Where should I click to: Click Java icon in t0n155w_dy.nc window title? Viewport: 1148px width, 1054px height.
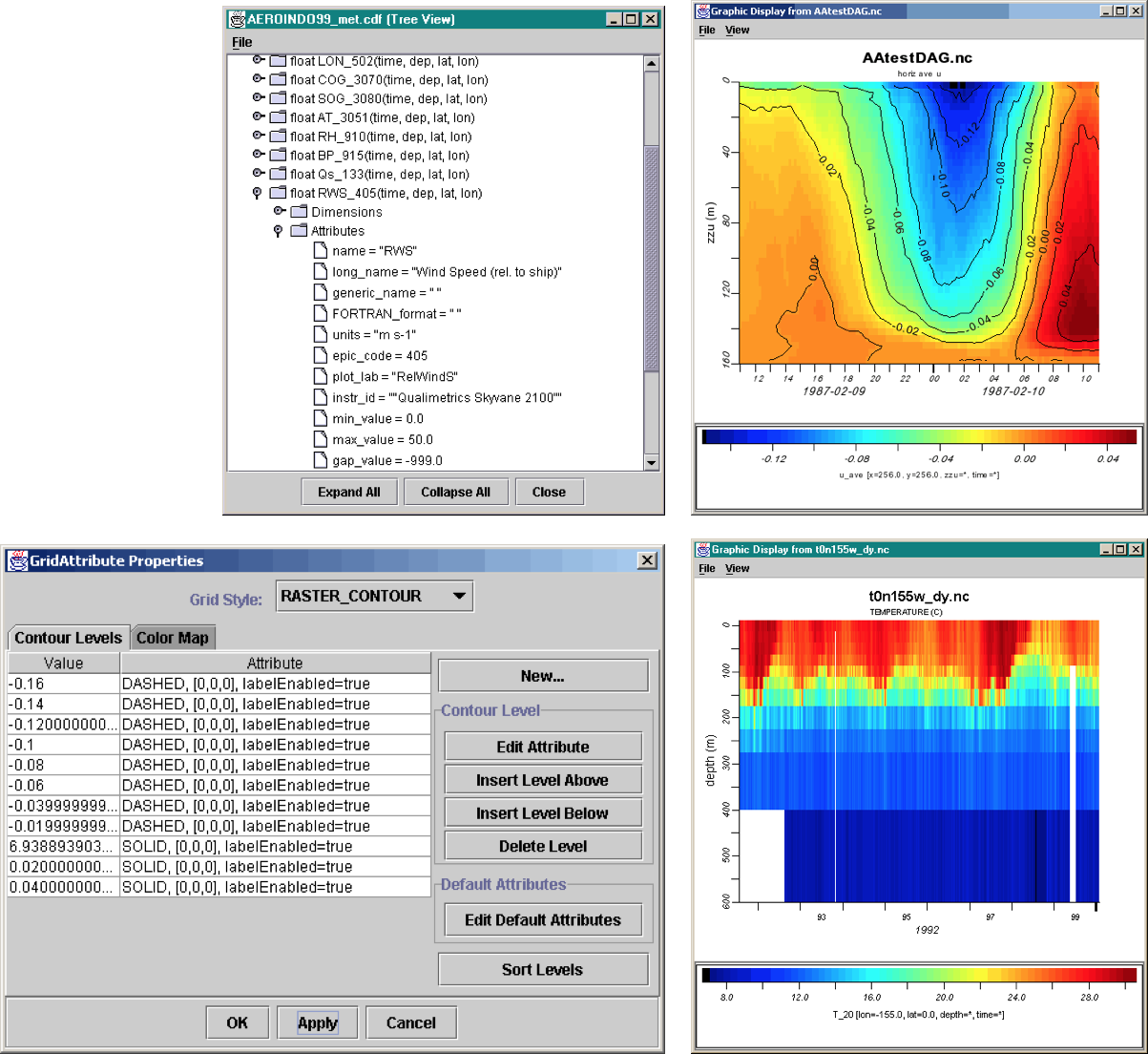(703, 549)
